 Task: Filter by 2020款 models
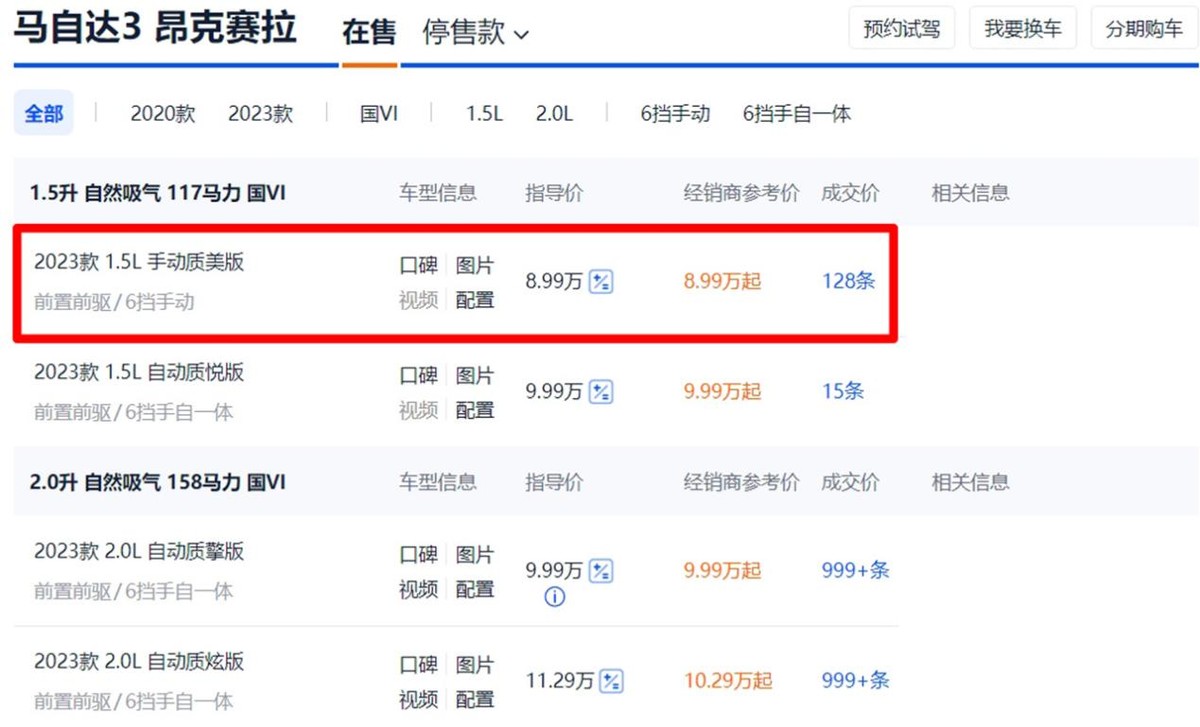pyautogui.click(x=162, y=114)
